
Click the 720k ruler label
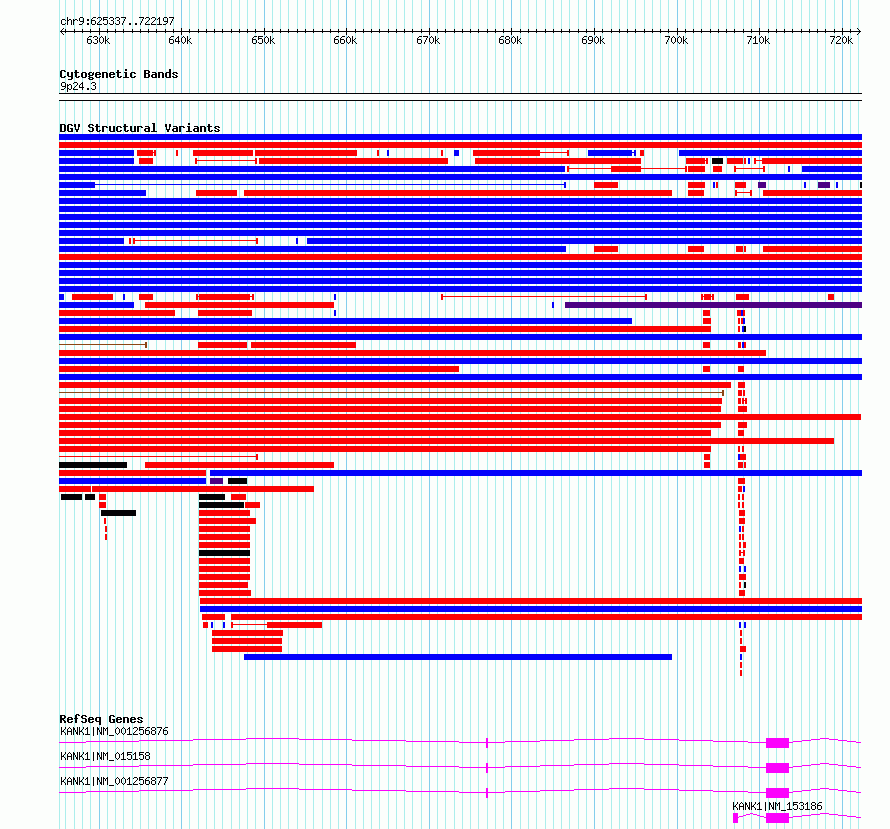[841, 41]
